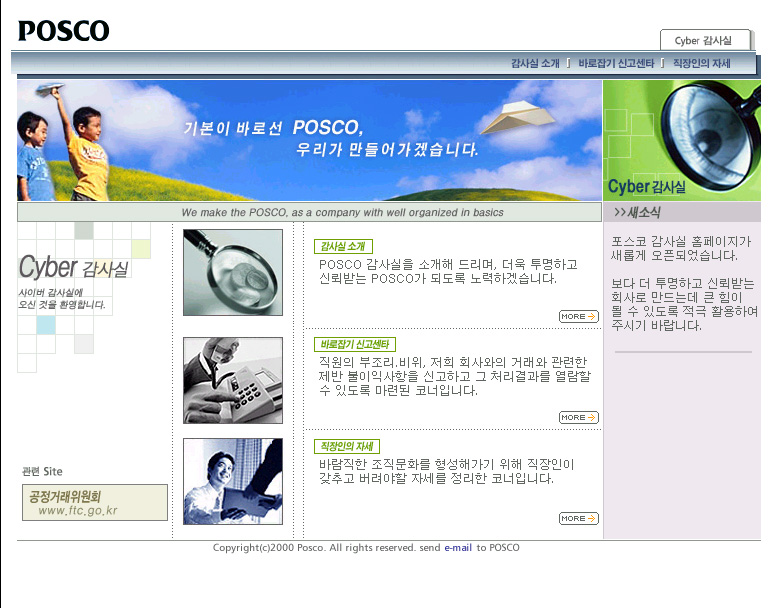Open 직장인의 자세 in top navigation
This screenshot has height=608, width=776.
pos(701,63)
